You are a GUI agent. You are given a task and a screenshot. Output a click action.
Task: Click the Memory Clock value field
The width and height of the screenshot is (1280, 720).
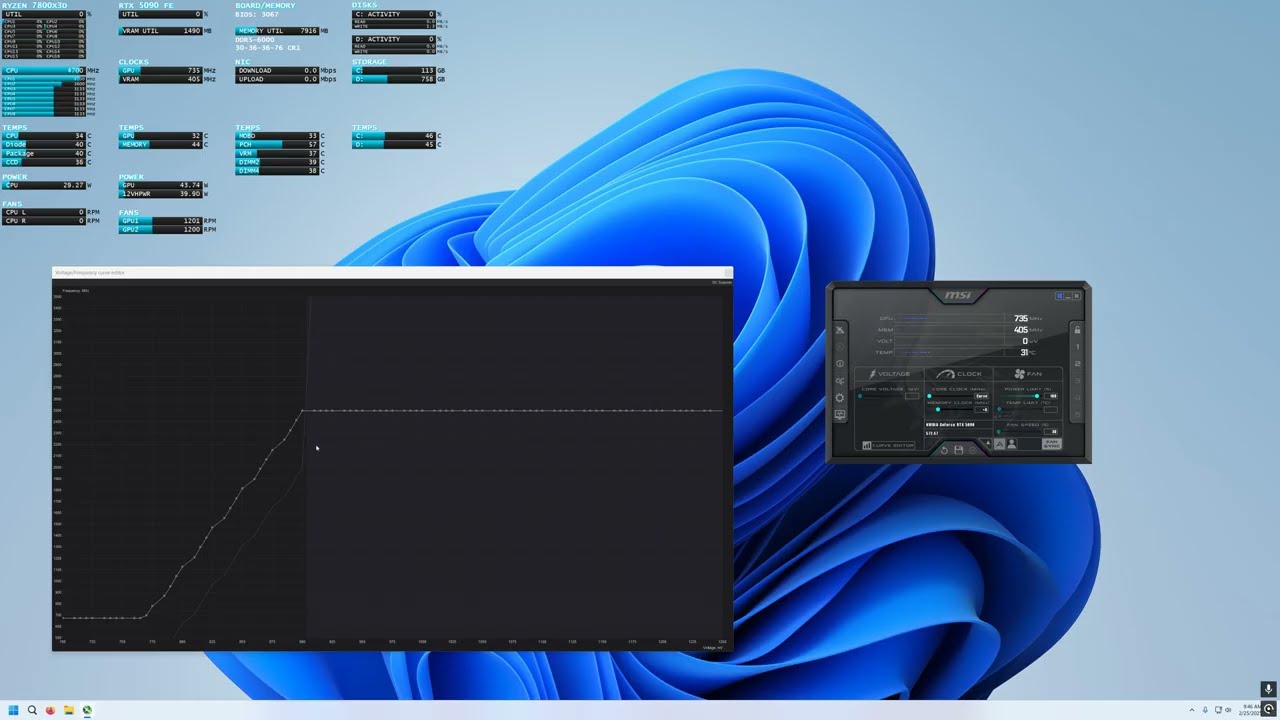point(981,410)
